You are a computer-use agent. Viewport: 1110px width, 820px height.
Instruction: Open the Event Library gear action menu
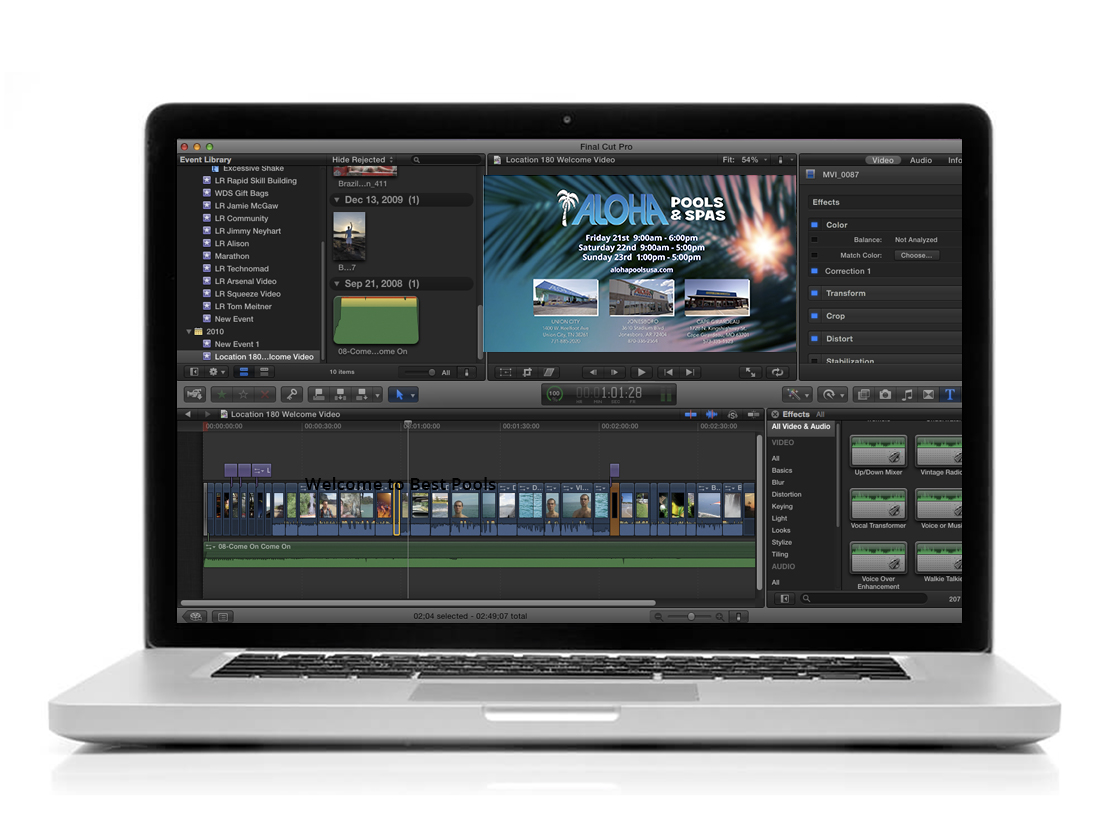(x=216, y=372)
